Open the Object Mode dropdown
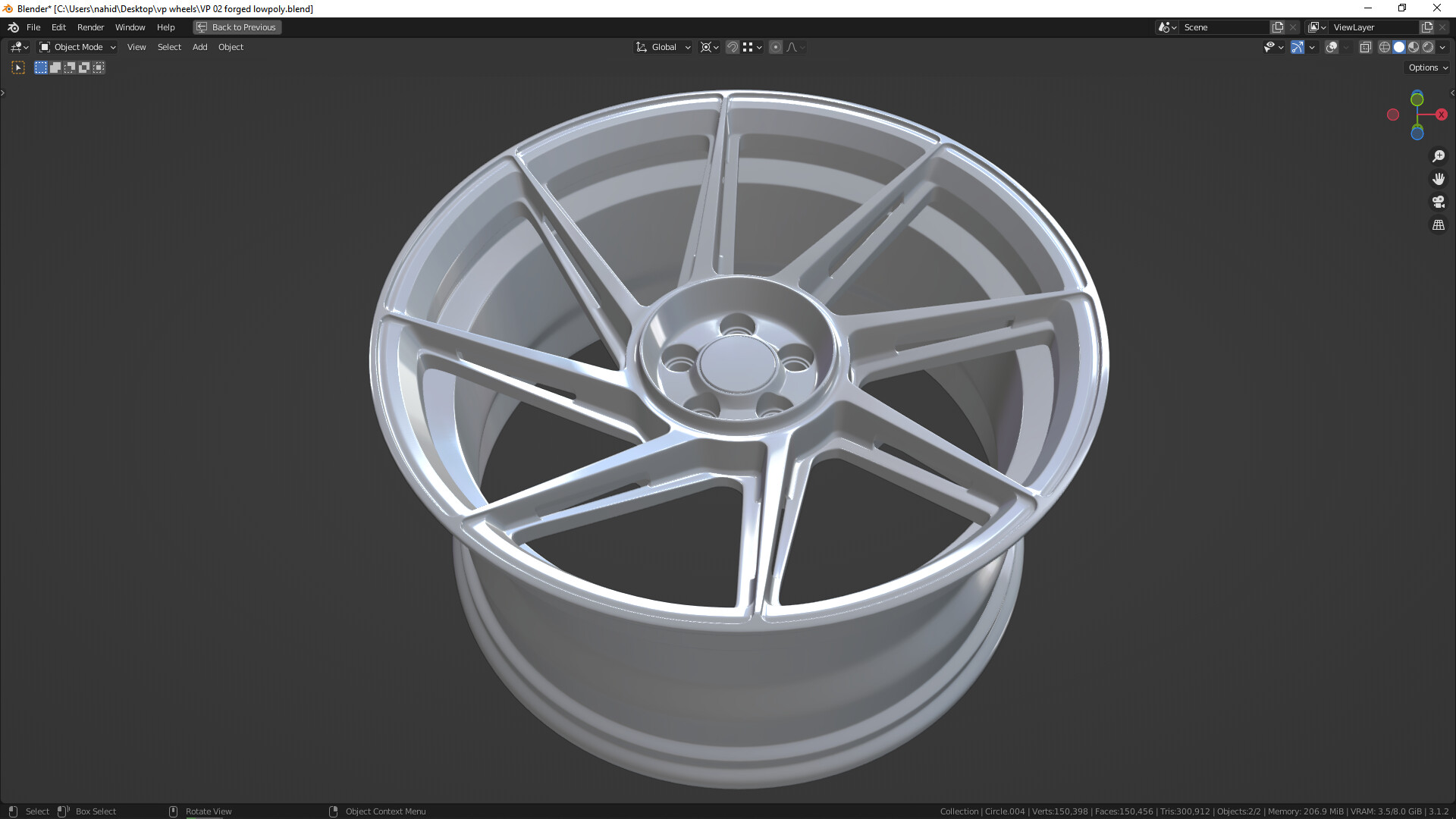 (77, 47)
